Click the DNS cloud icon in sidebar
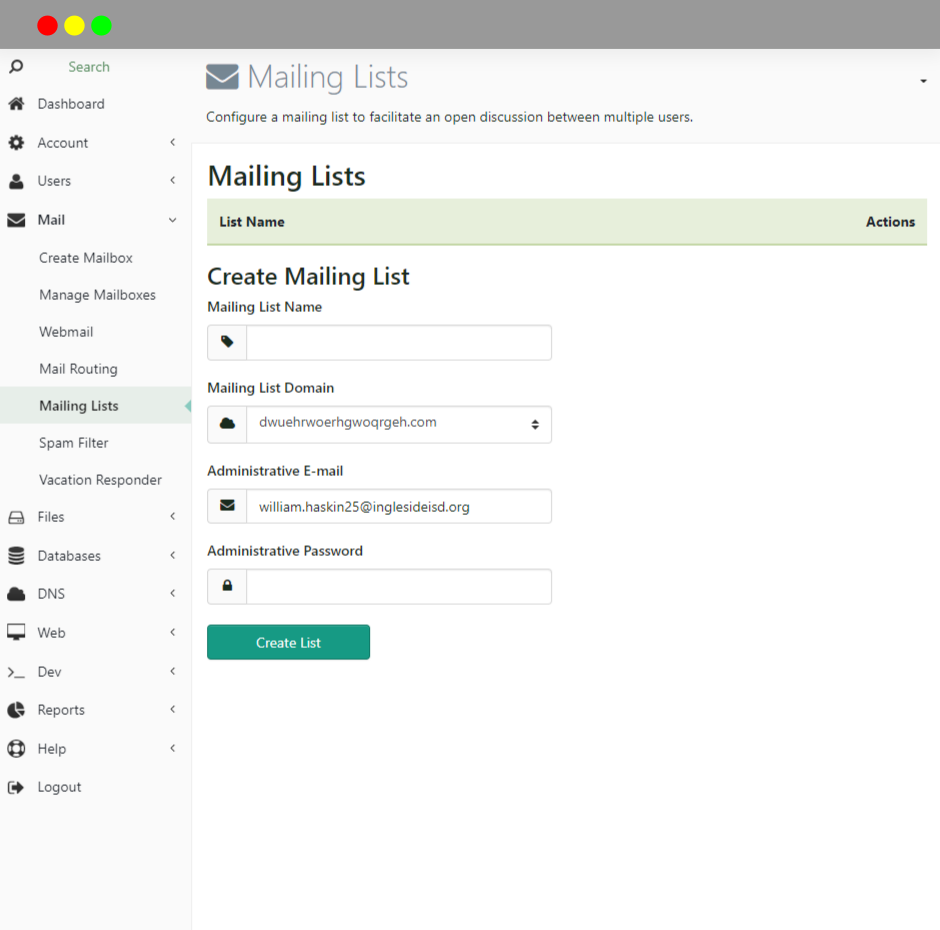 (16, 594)
